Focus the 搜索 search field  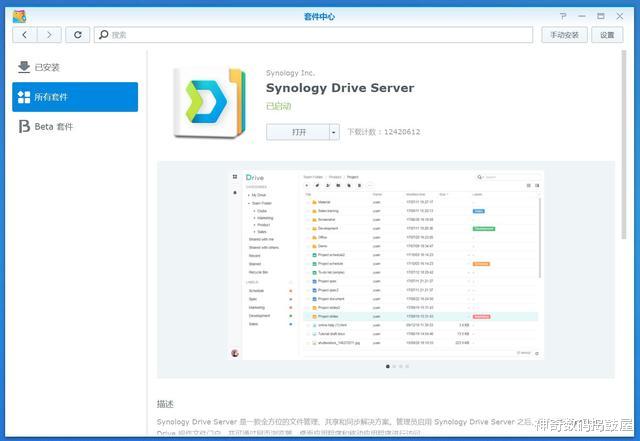pyautogui.click(x=313, y=35)
